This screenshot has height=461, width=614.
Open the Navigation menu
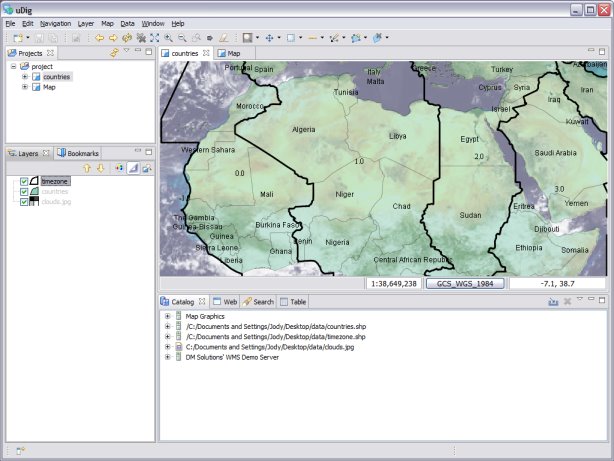(55, 22)
